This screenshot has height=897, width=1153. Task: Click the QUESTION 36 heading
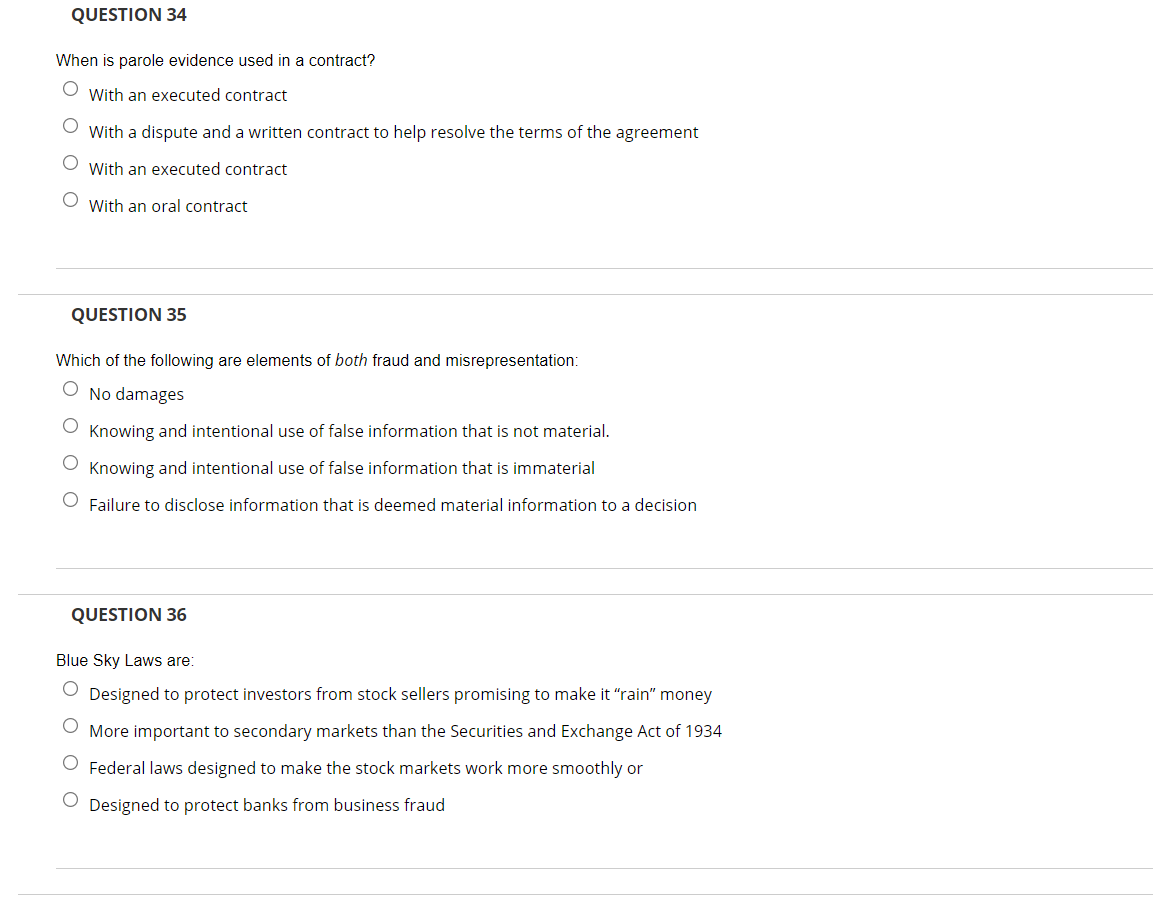(128, 614)
